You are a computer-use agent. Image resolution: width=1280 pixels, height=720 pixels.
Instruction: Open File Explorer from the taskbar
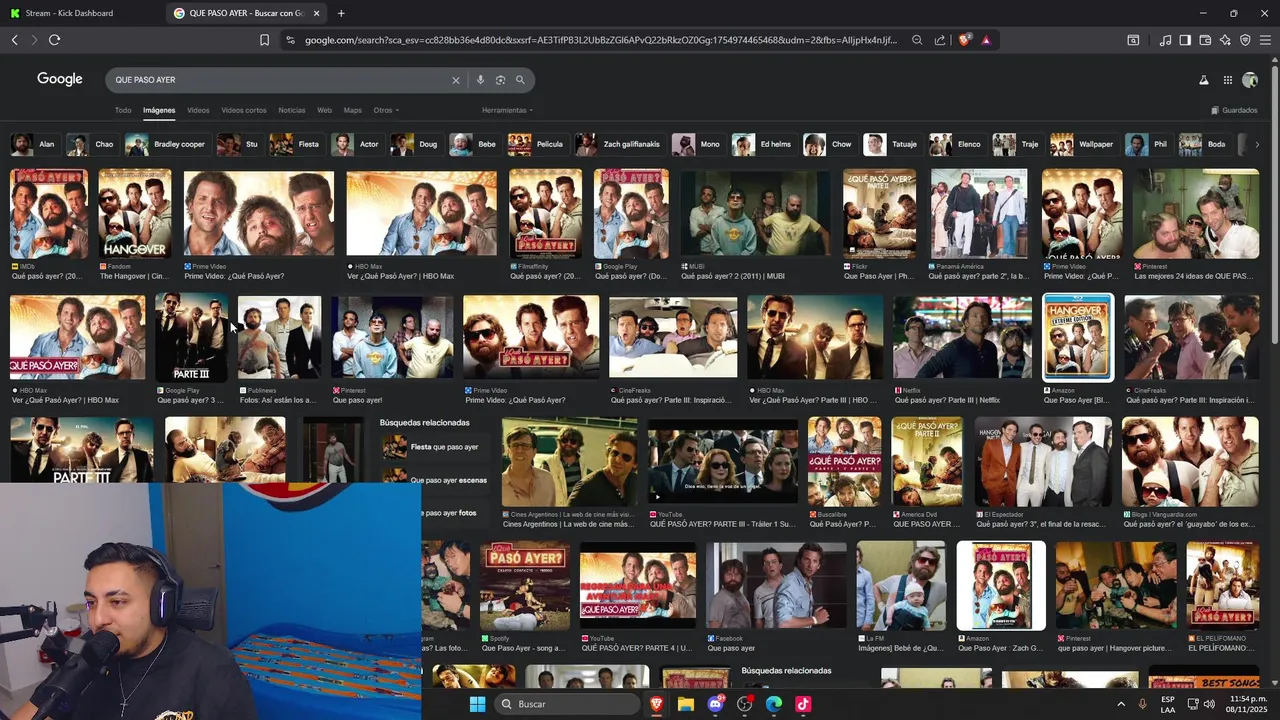coord(686,704)
